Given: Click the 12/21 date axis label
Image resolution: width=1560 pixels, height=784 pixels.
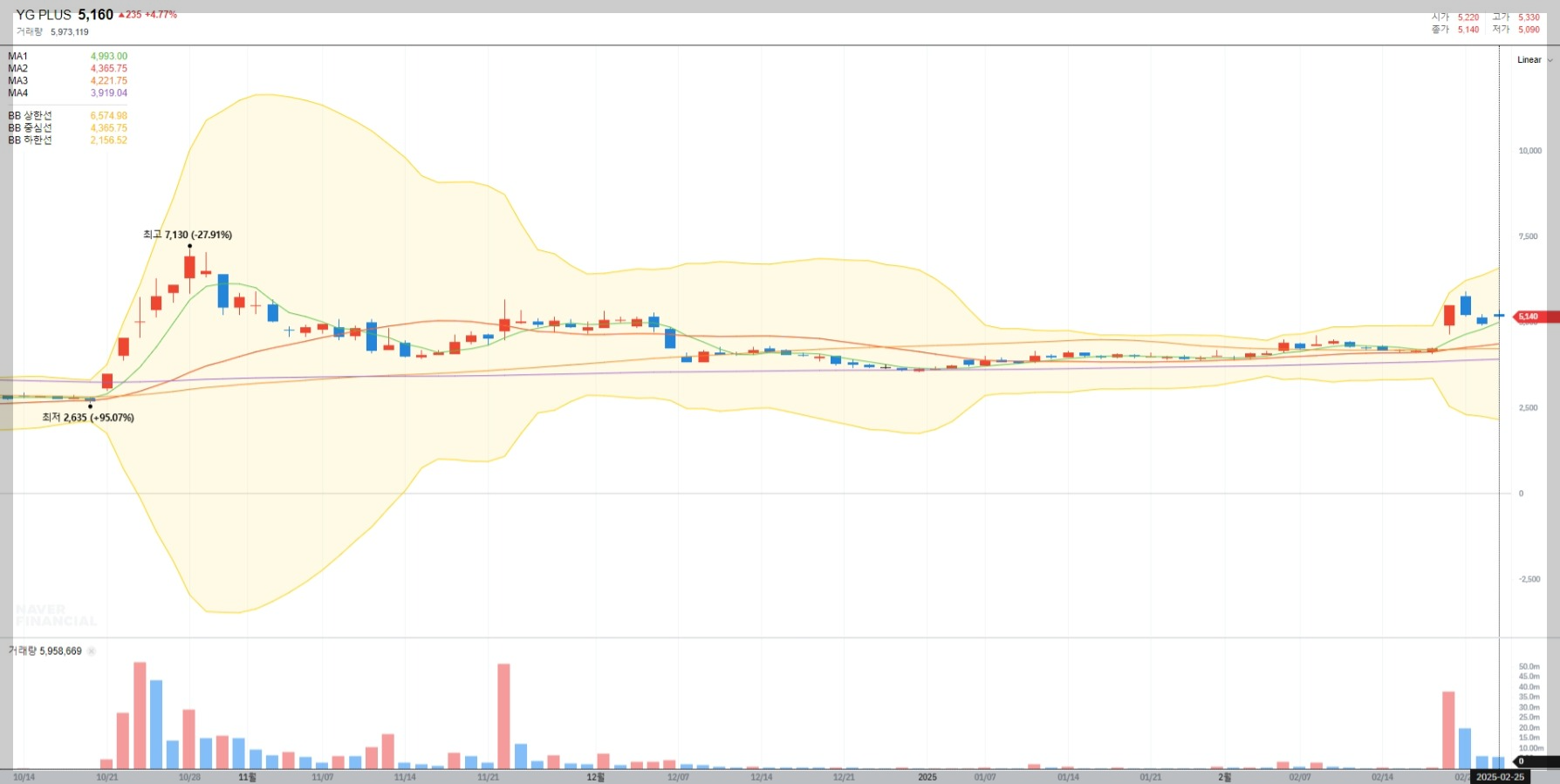Looking at the screenshot, I should [844, 777].
